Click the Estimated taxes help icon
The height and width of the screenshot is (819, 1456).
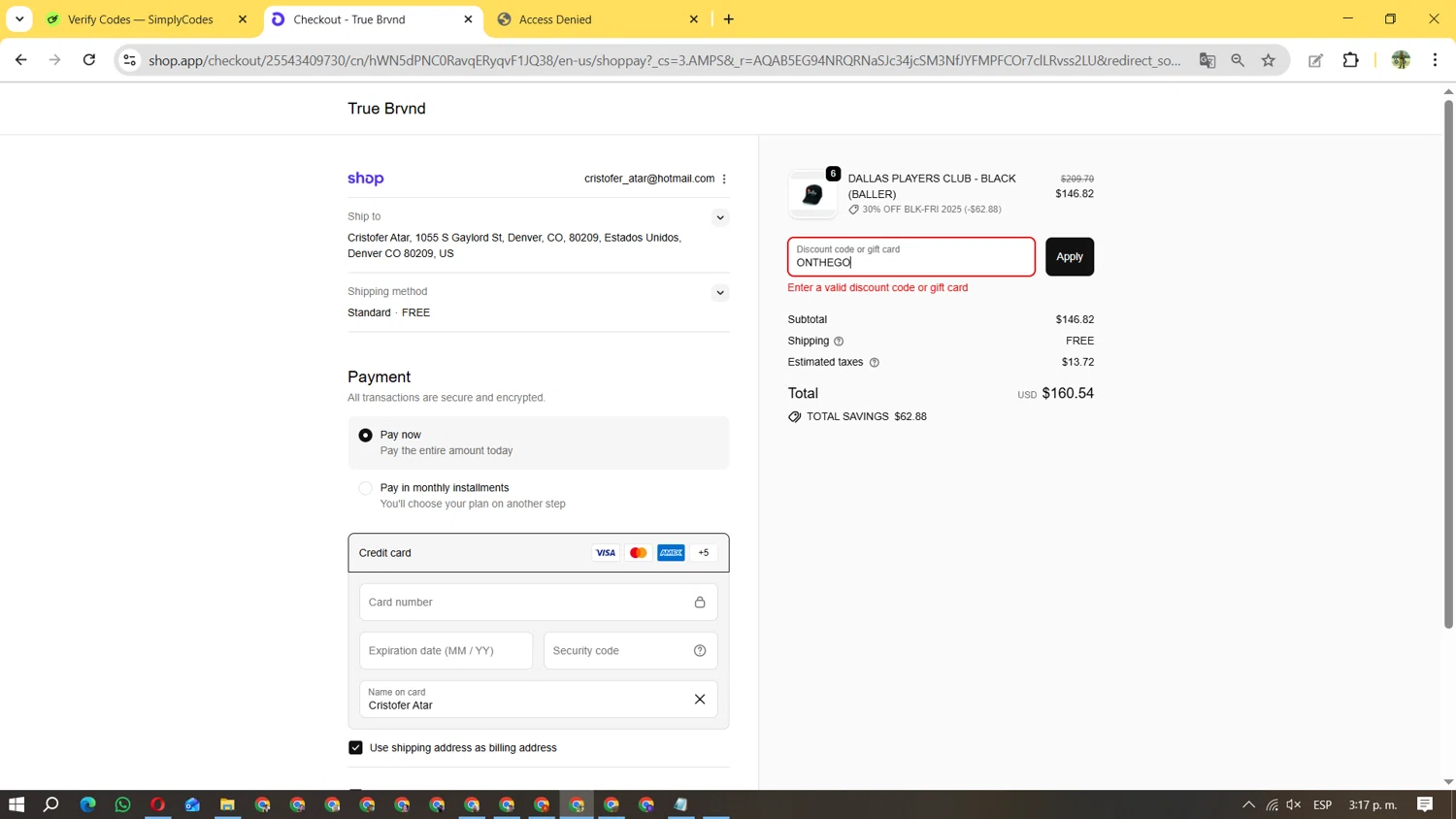874,363
